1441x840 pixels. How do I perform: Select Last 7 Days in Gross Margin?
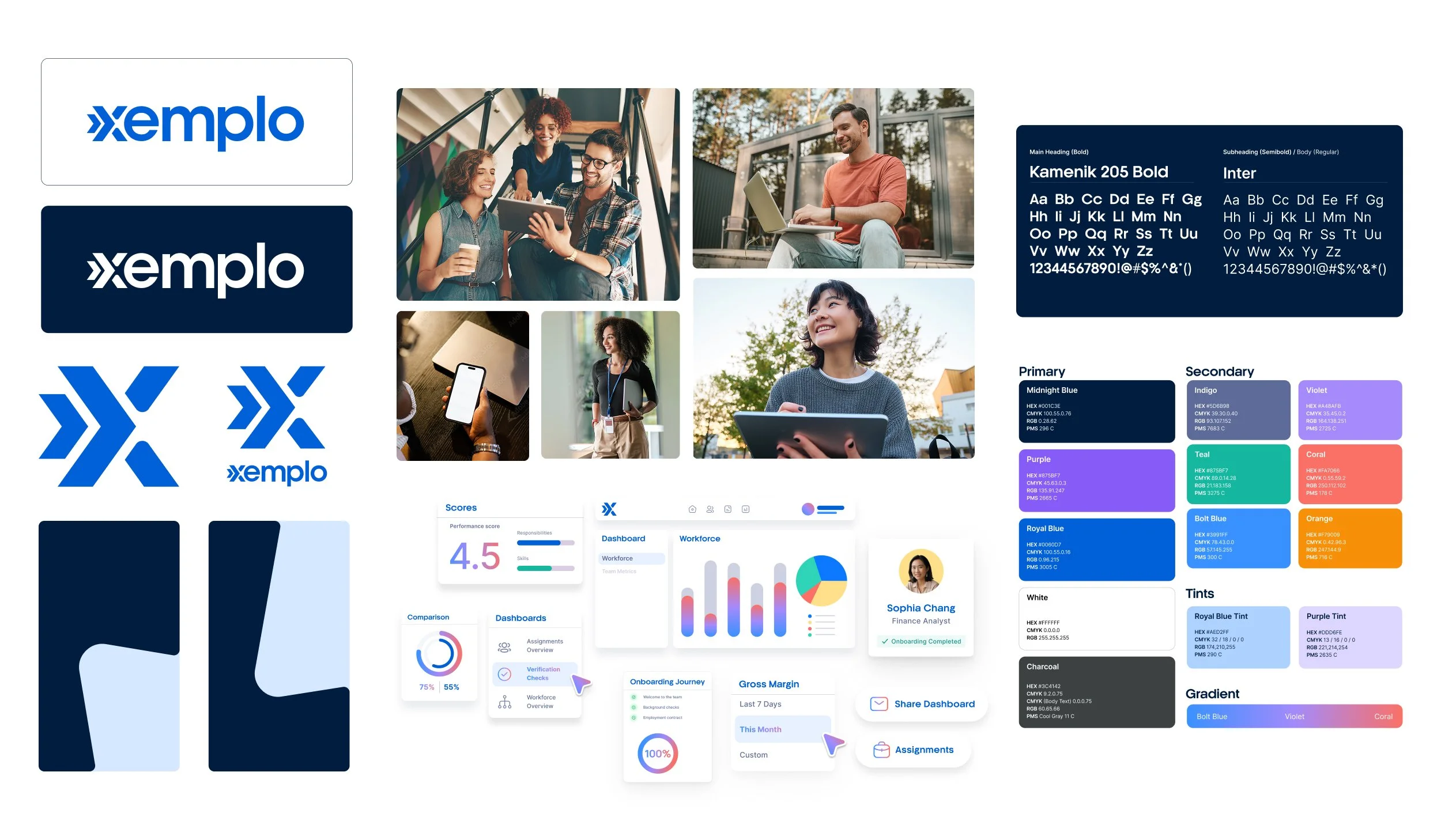coord(760,703)
